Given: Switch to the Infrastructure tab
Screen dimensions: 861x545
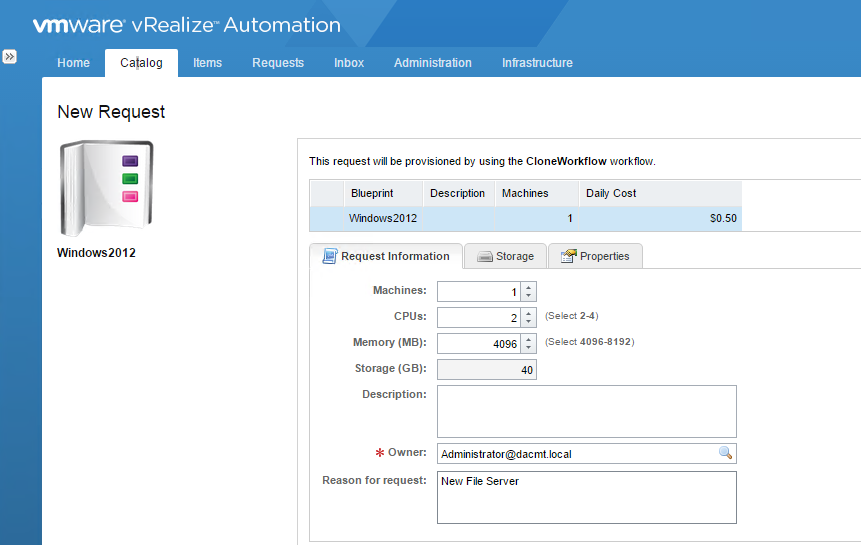Looking at the screenshot, I should point(537,63).
